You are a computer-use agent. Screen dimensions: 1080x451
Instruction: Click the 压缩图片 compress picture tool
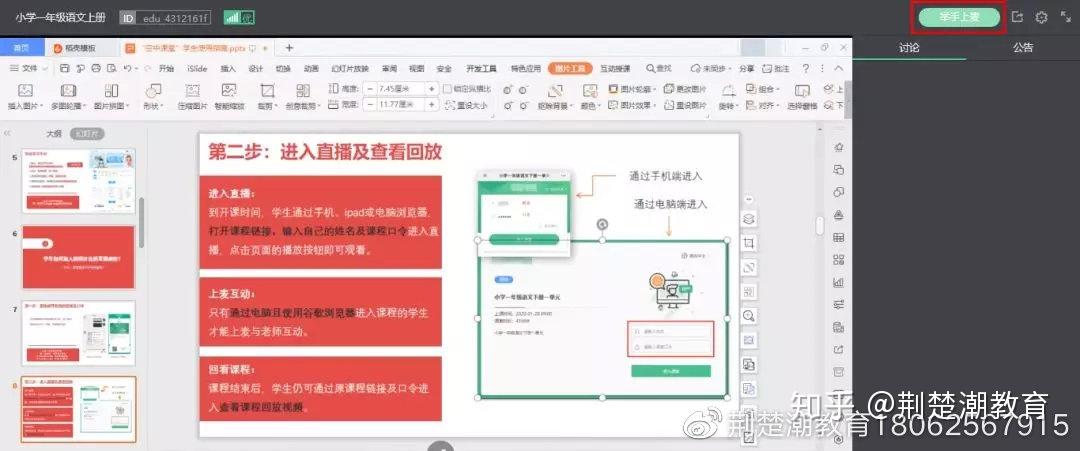(x=192, y=96)
